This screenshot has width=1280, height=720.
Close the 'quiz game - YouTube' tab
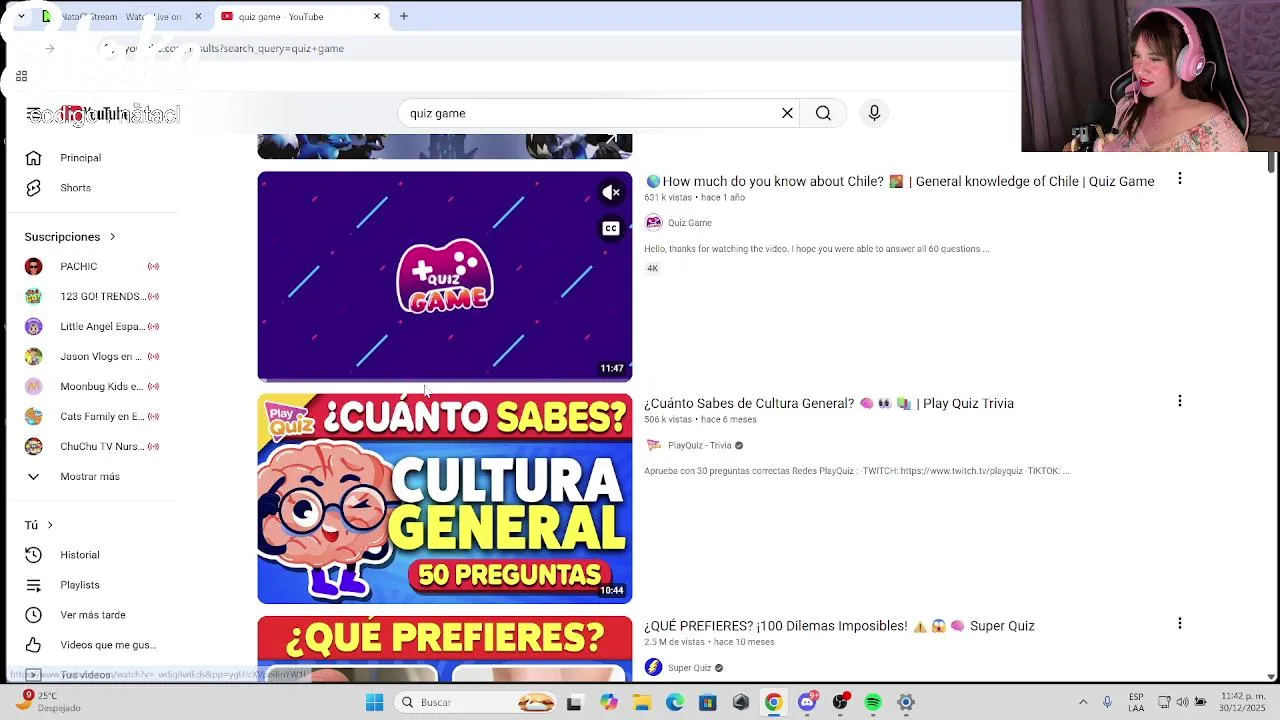point(377,16)
